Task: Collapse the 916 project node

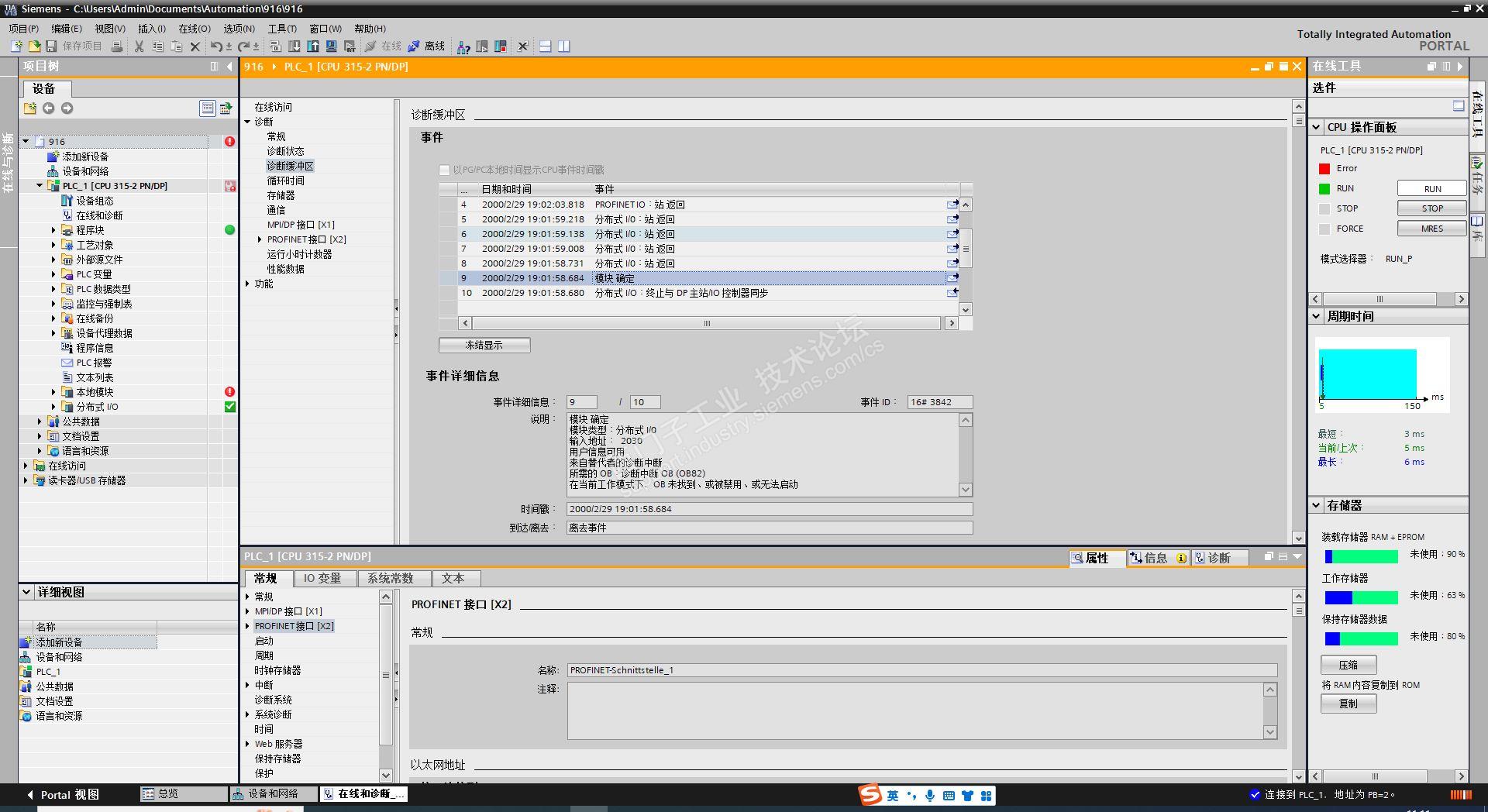Action: pos(26,142)
